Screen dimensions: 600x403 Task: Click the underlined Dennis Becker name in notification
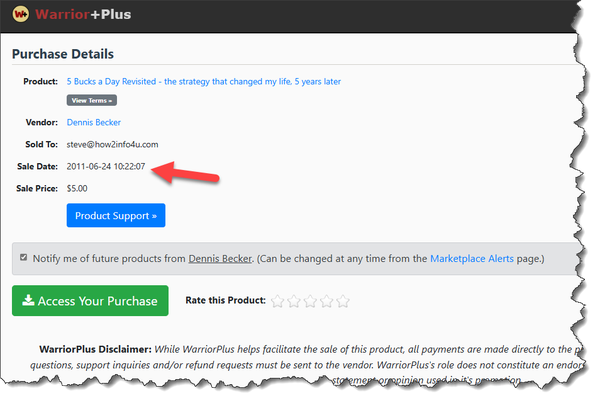(220, 259)
